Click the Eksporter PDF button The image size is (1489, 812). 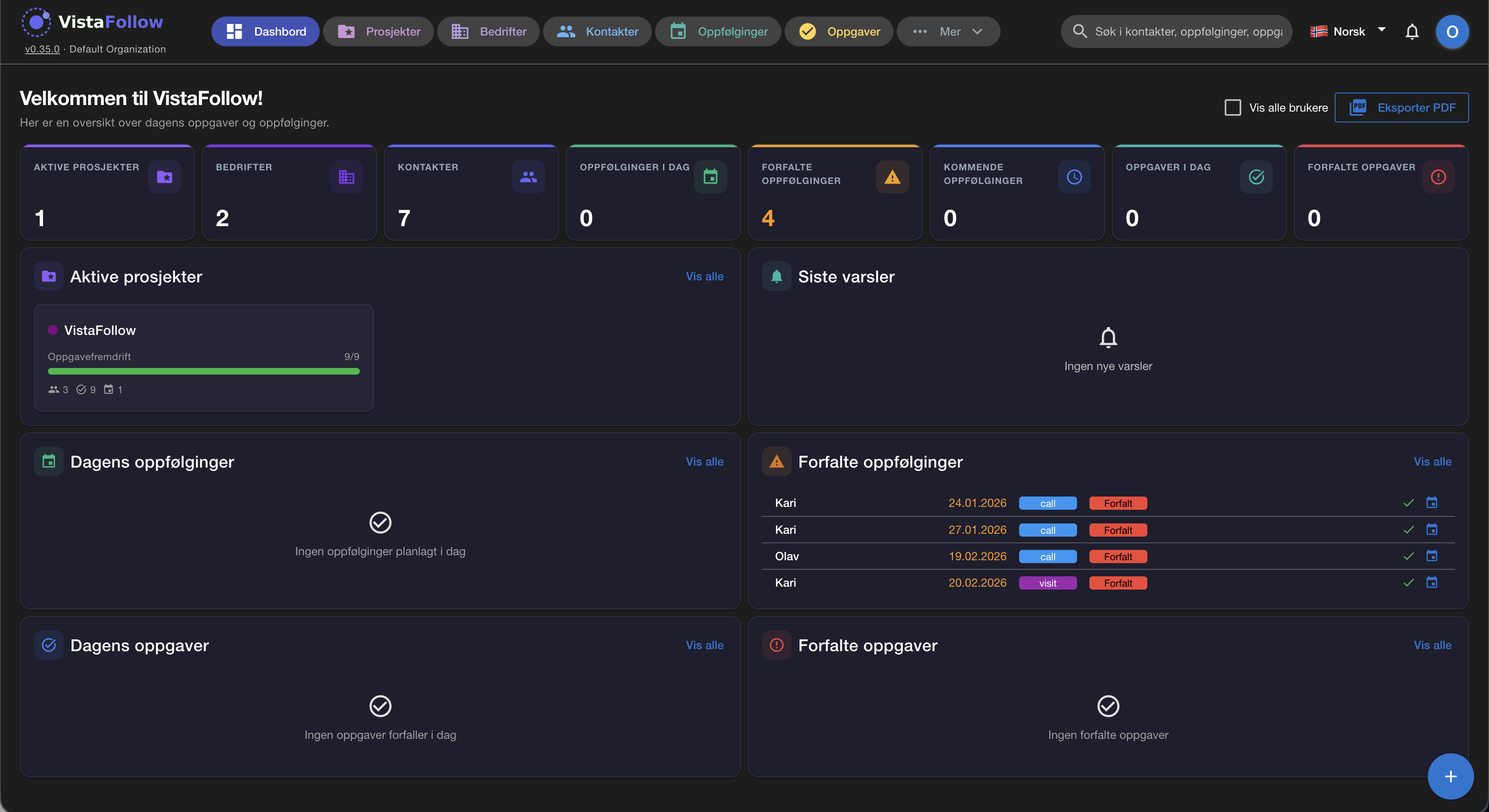click(x=1401, y=107)
